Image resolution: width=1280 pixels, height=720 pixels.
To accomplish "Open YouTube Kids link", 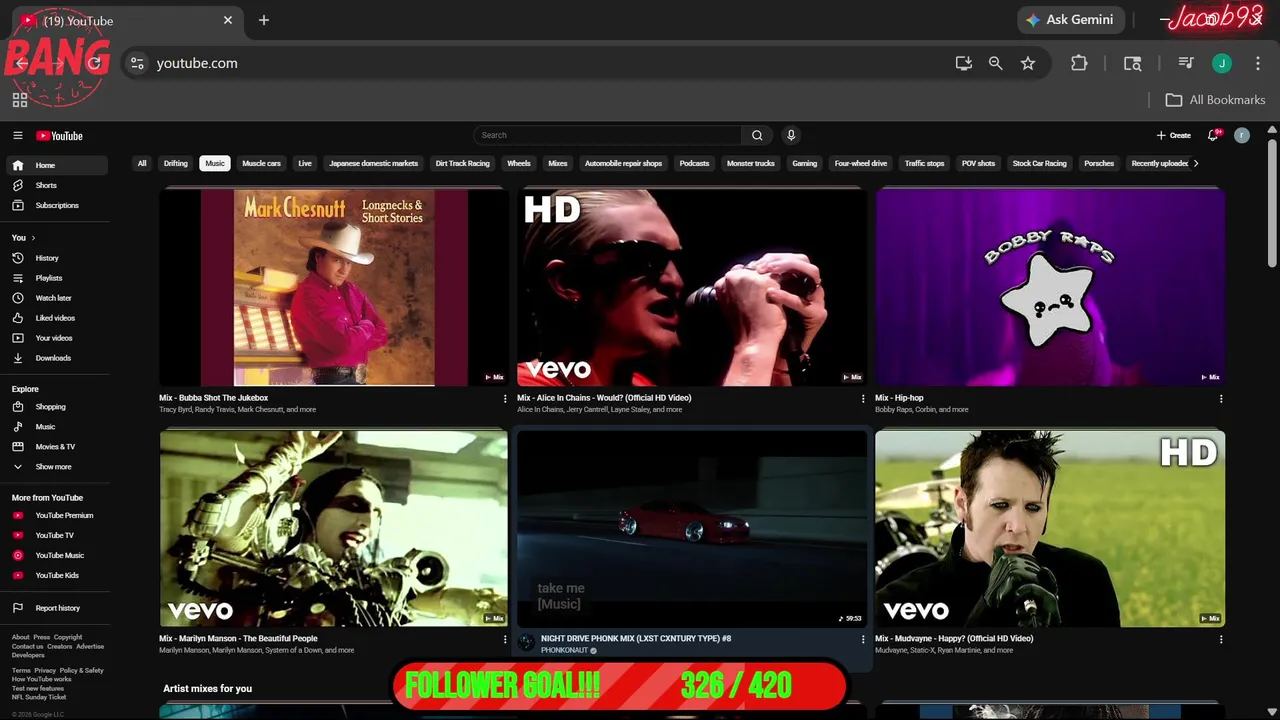I will [x=58, y=575].
